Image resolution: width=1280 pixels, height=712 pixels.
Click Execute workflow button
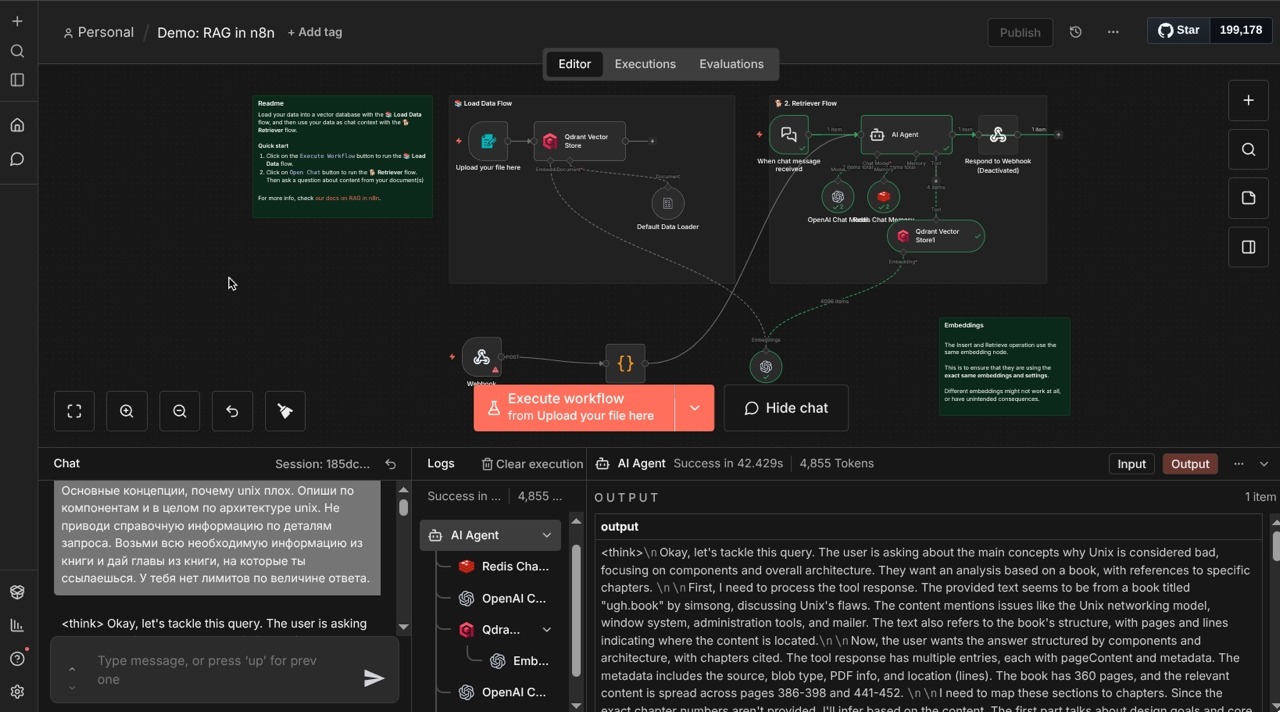[x=574, y=408]
